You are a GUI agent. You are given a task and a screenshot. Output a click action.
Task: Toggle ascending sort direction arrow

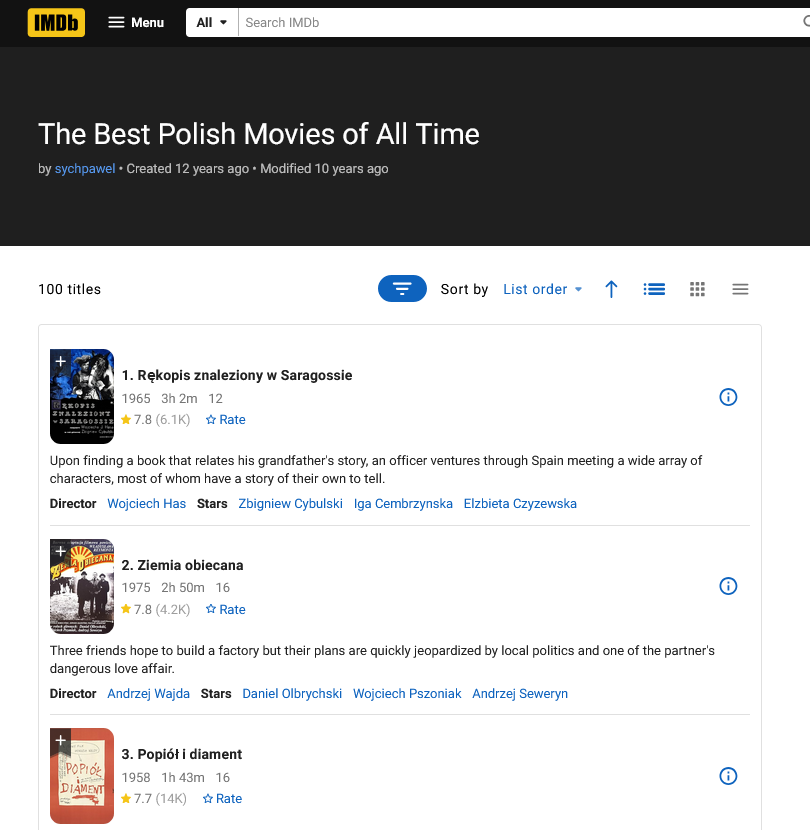pyautogui.click(x=611, y=289)
